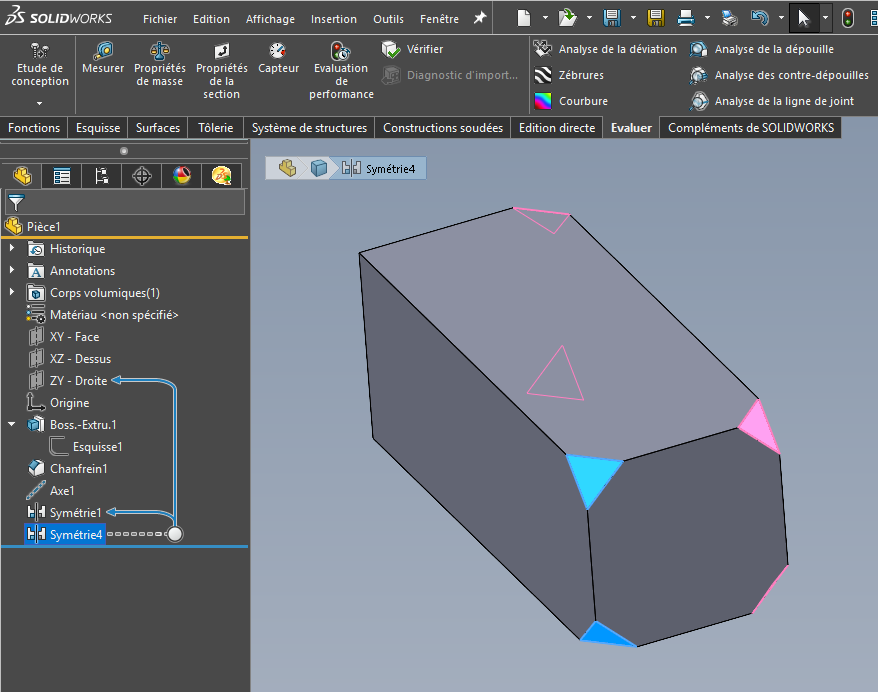Image resolution: width=878 pixels, height=692 pixels.
Task: Select Chanfrein1 in the feature tree
Action: [x=78, y=469]
